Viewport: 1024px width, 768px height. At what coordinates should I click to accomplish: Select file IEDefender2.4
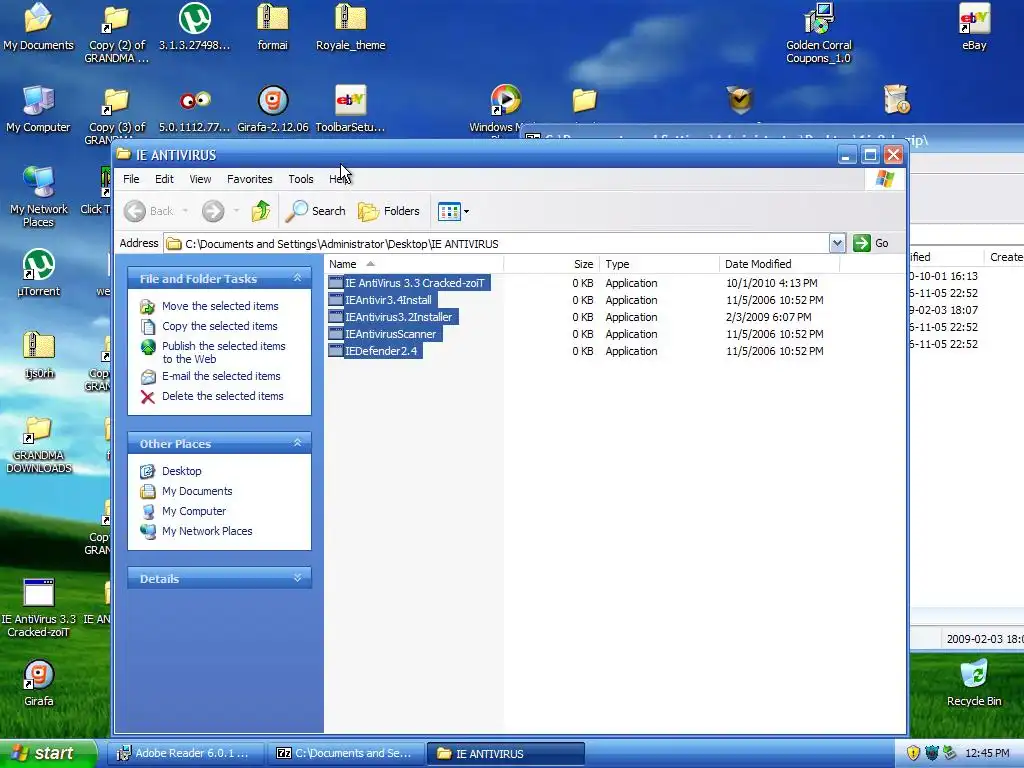tap(381, 351)
